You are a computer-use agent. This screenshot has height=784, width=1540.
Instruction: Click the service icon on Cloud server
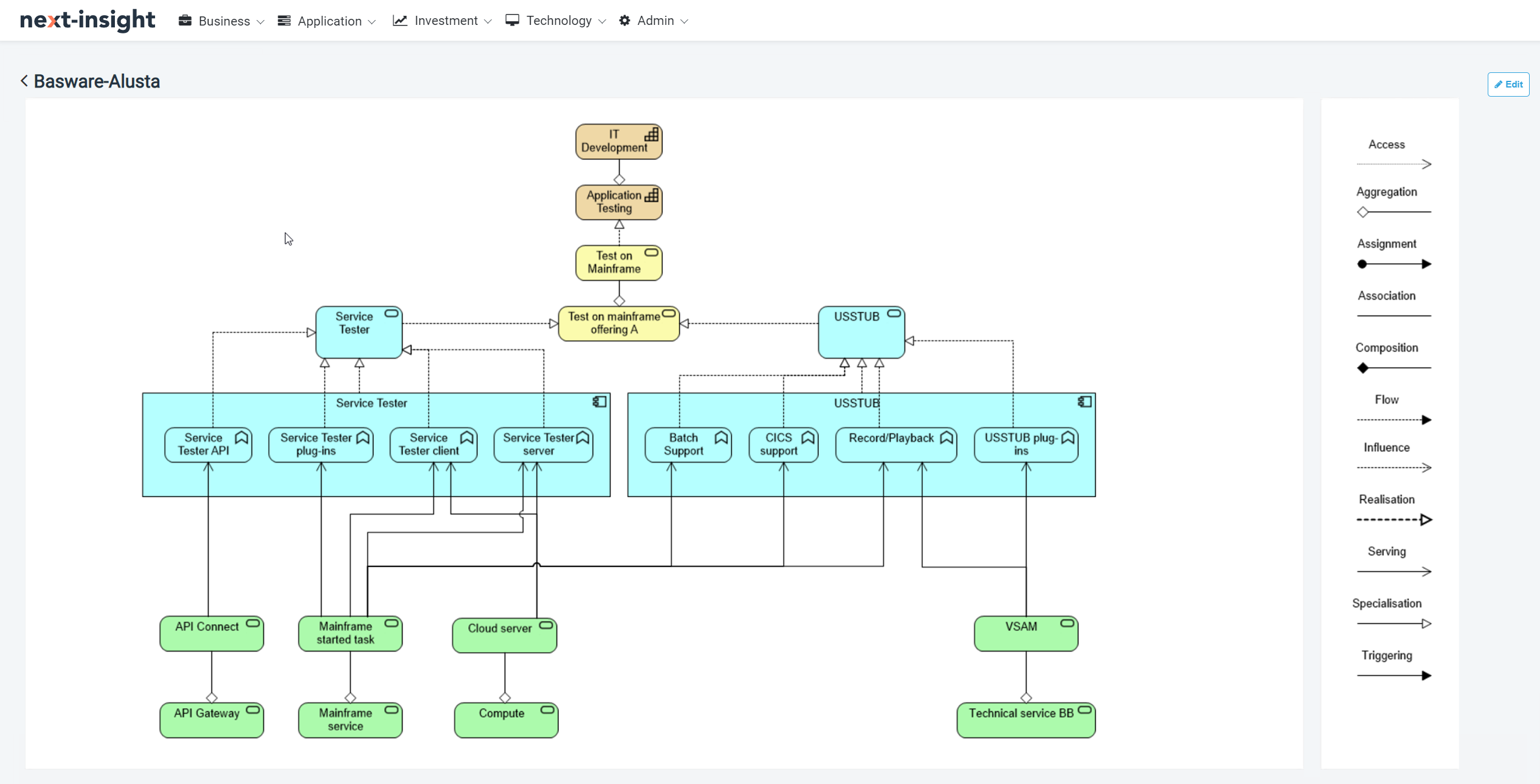(546, 625)
